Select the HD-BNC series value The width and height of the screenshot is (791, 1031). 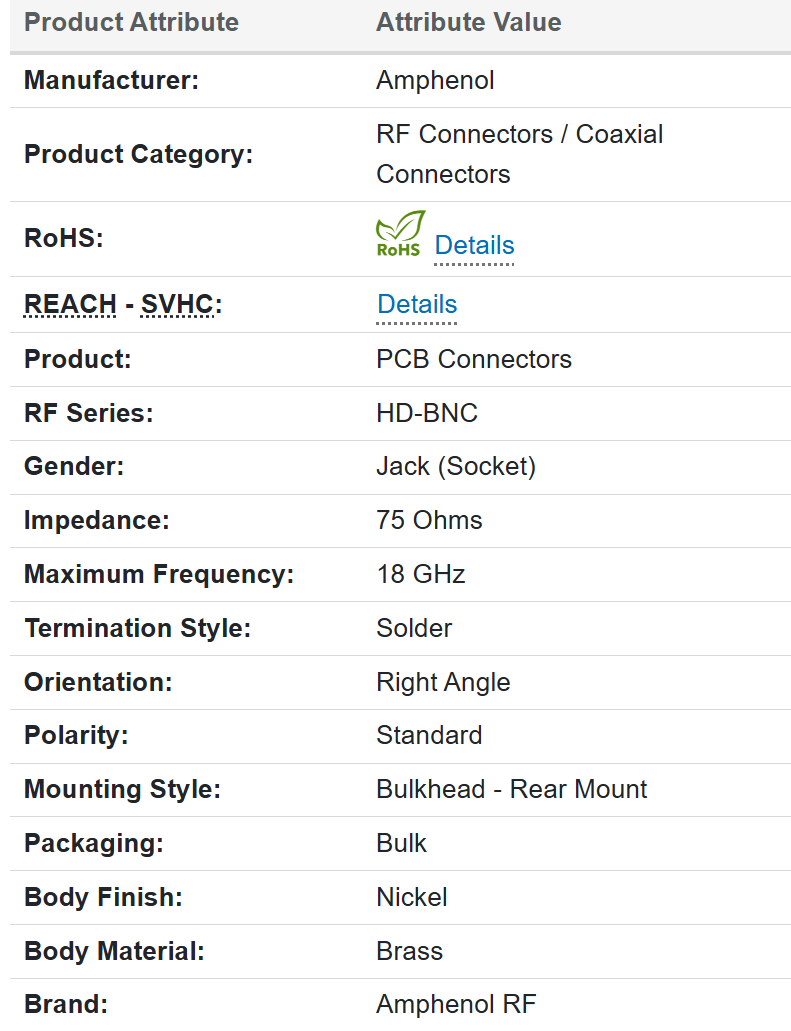427,413
